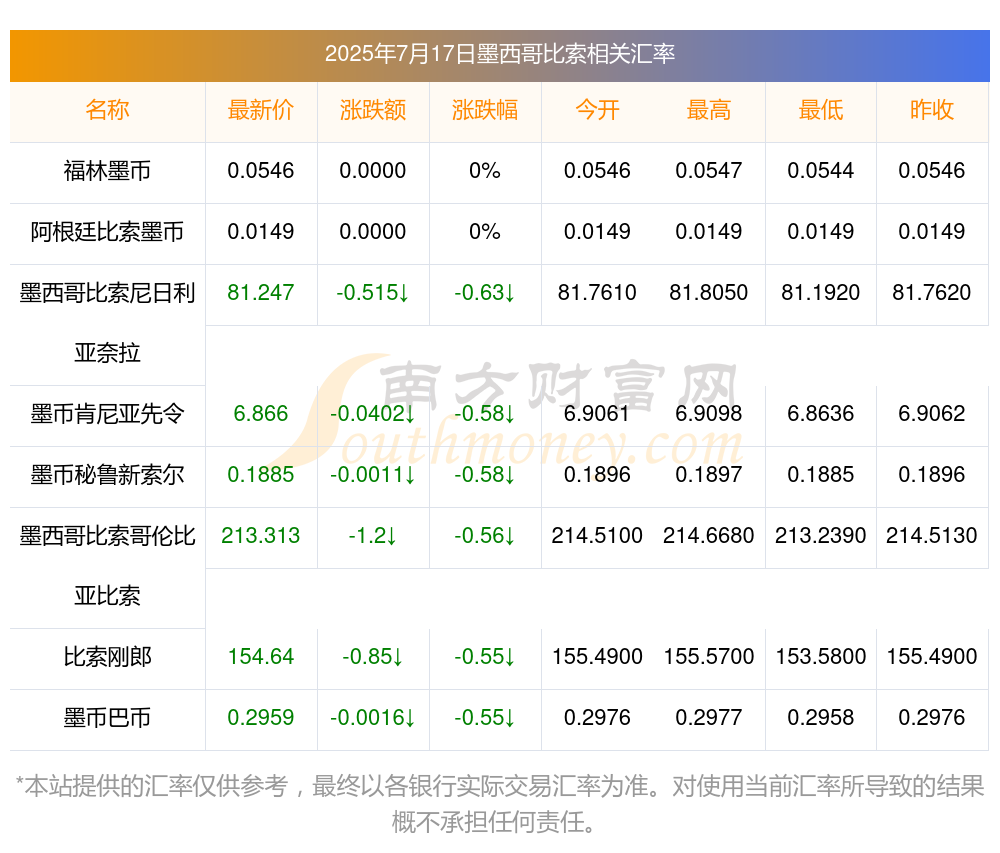Image resolution: width=1000 pixels, height=853 pixels.
Task: Click high value 155.5700
Action: tap(708, 657)
